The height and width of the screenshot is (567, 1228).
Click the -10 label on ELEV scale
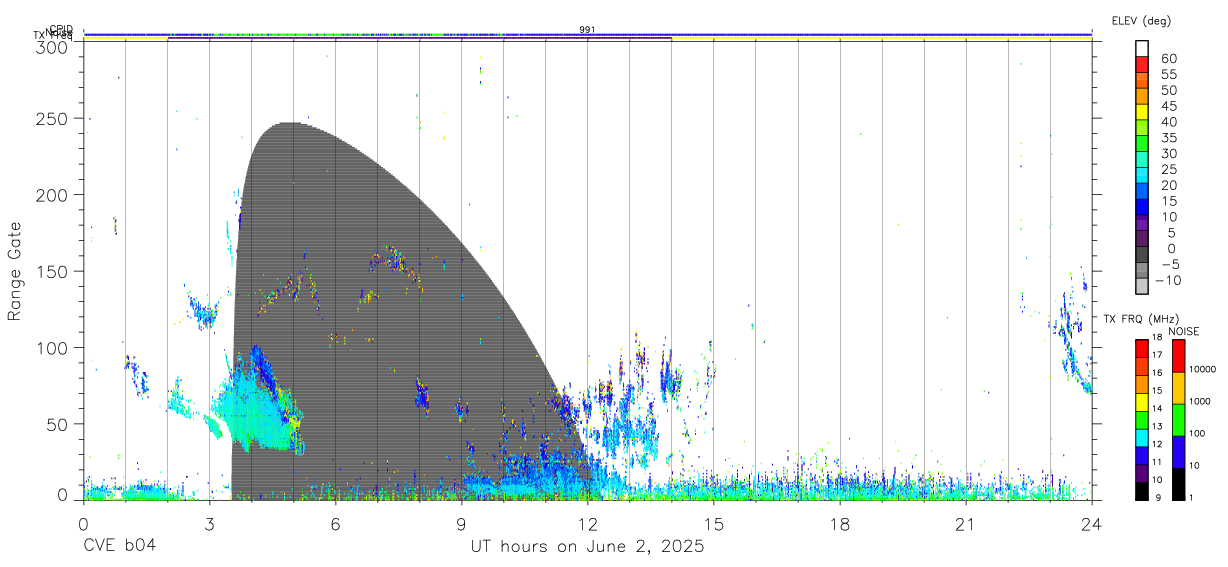coord(1169,280)
